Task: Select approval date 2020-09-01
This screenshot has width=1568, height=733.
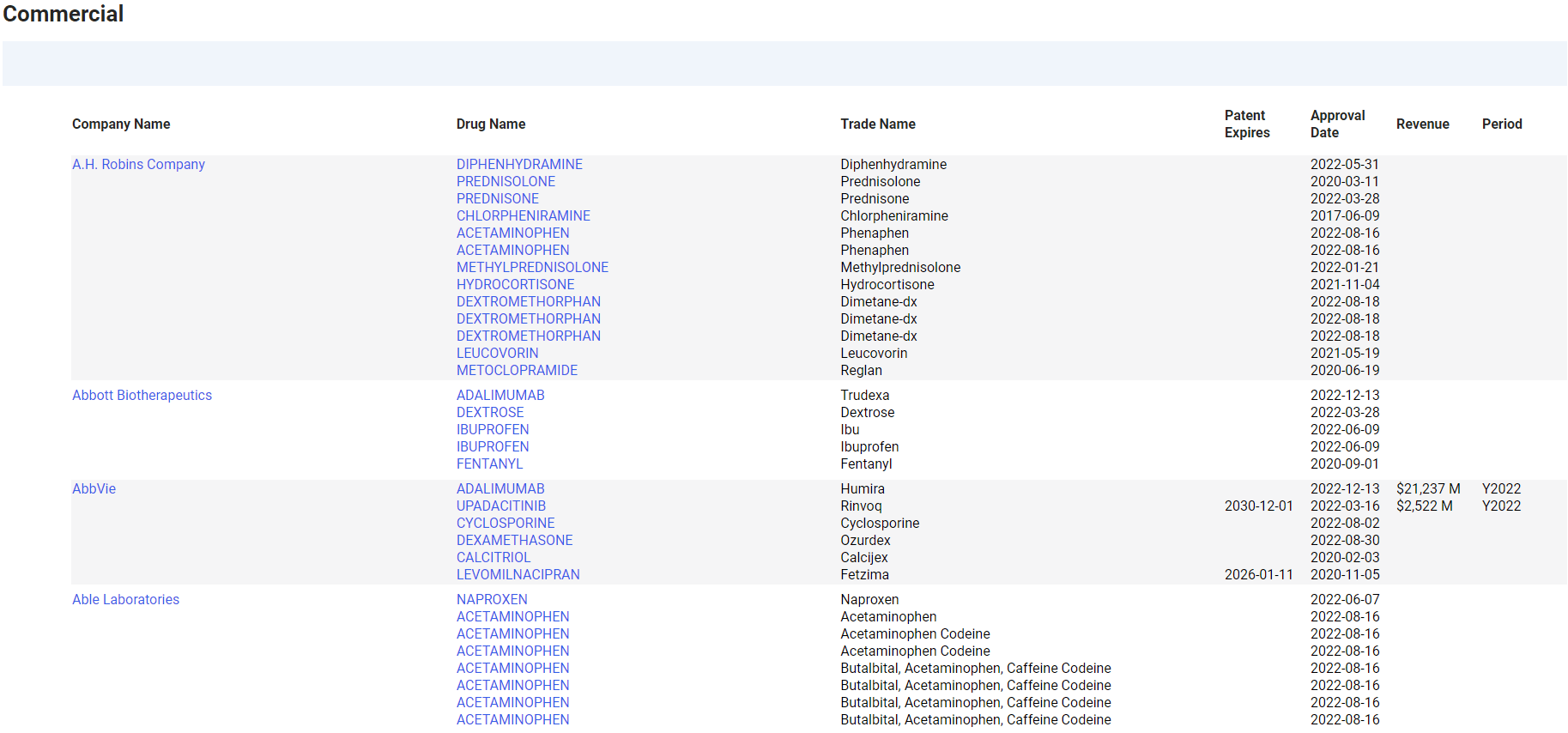Action: (x=1345, y=463)
